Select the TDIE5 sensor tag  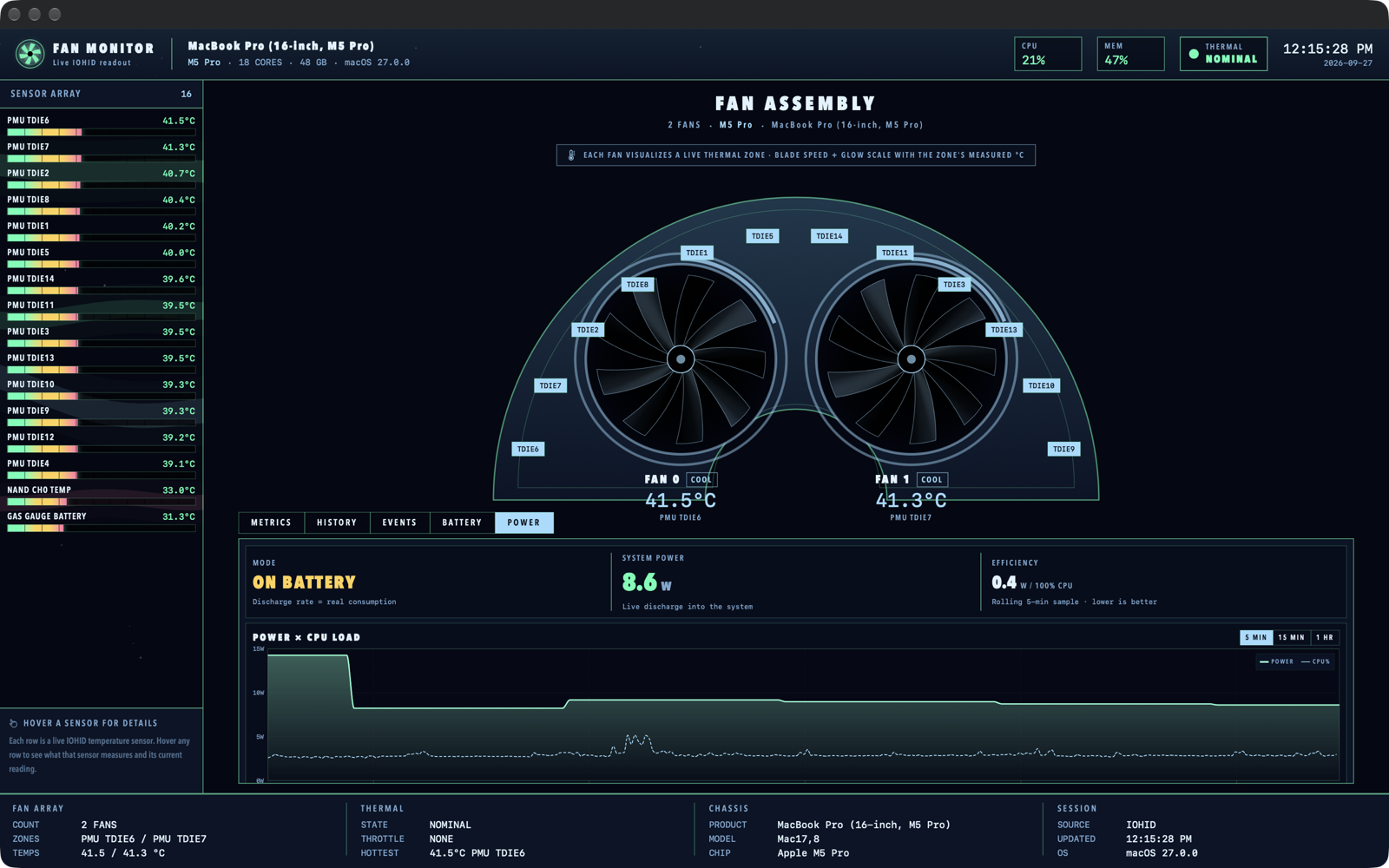point(762,236)
